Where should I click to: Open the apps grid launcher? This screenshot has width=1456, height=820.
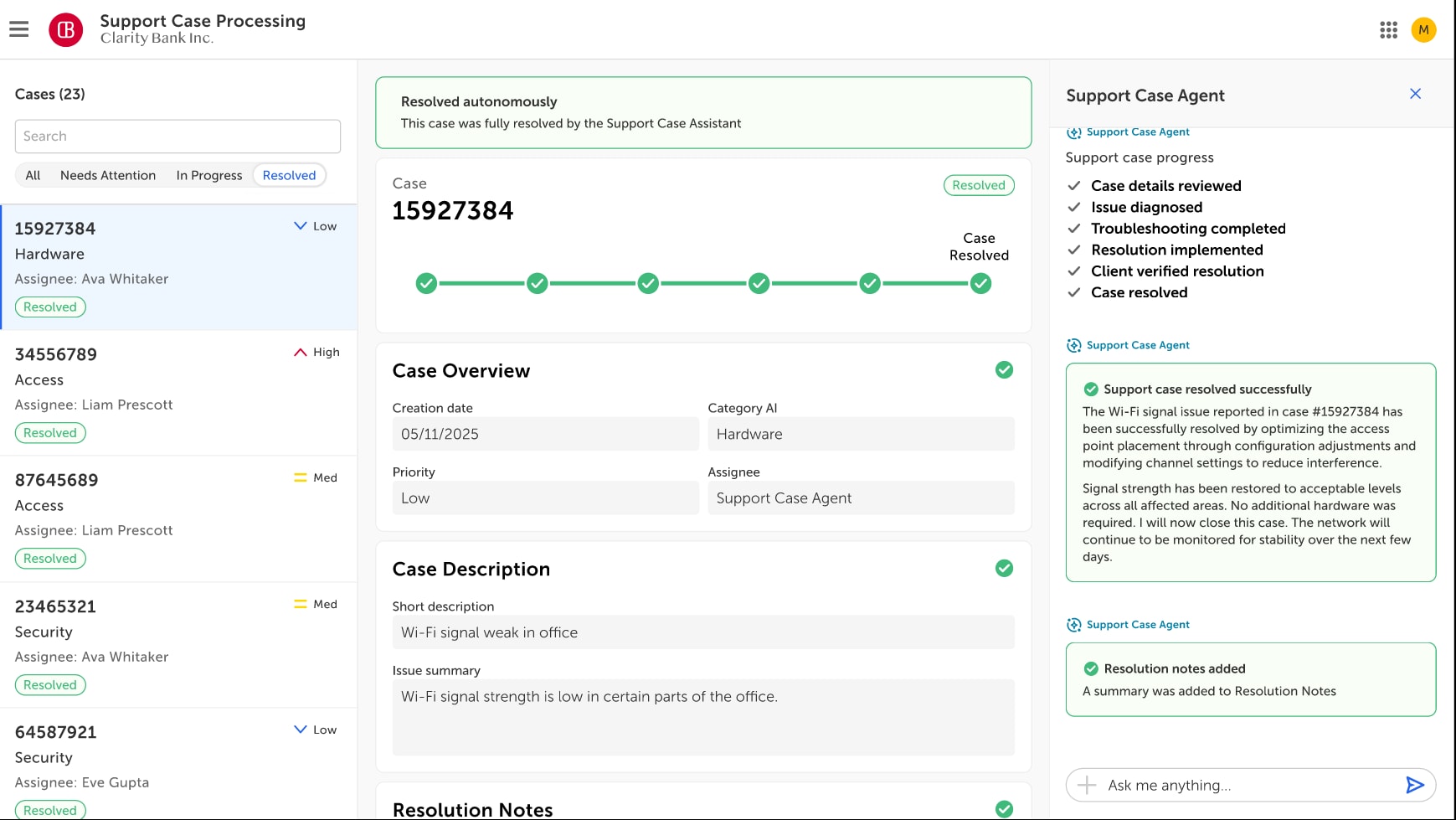tap(1388, 29)
